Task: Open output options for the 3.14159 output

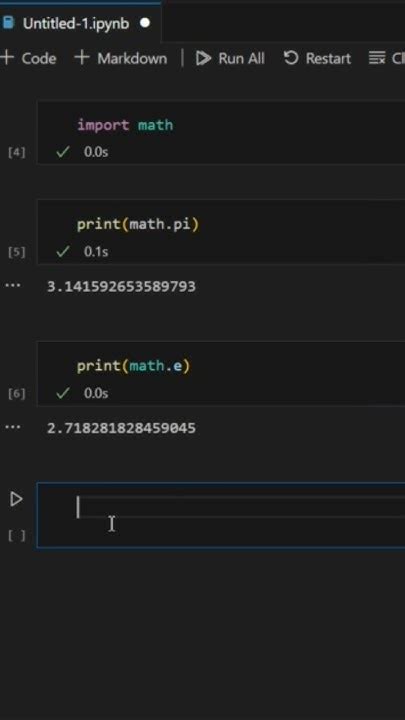Action: click(13, 285)
